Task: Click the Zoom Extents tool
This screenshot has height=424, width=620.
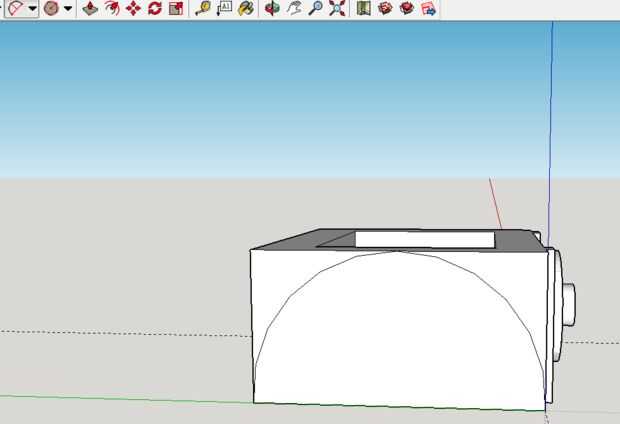Action: (x=337, y=8)
